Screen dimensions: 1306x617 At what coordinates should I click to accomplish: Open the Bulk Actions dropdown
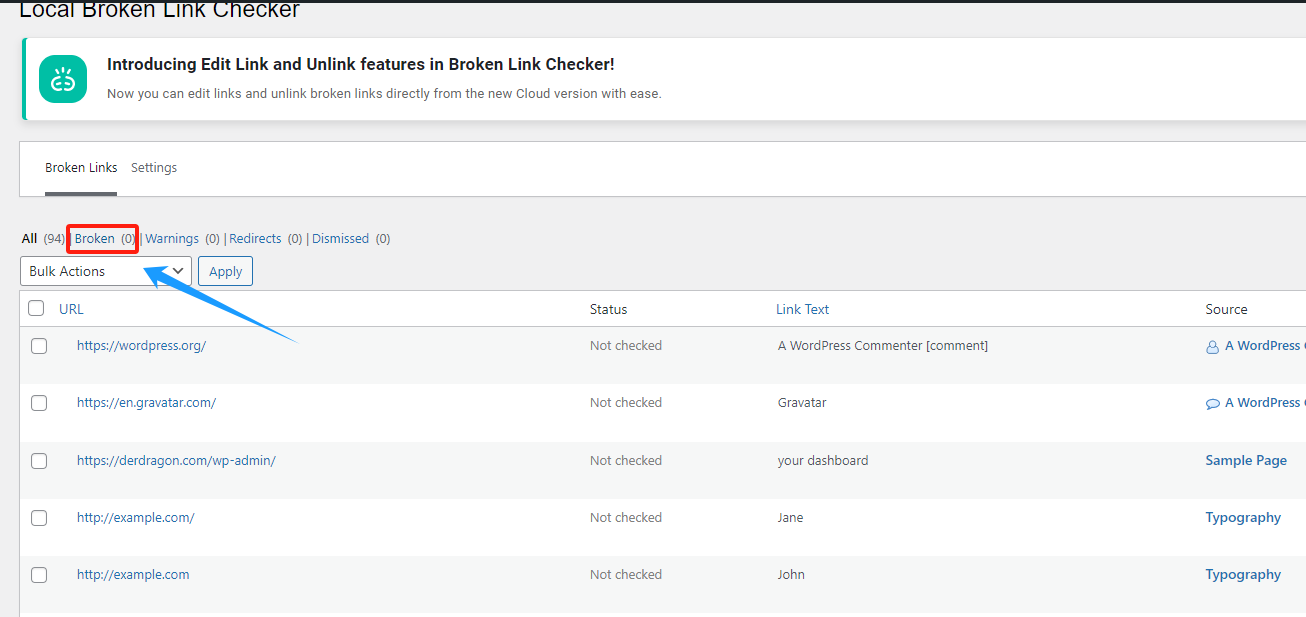105,270
